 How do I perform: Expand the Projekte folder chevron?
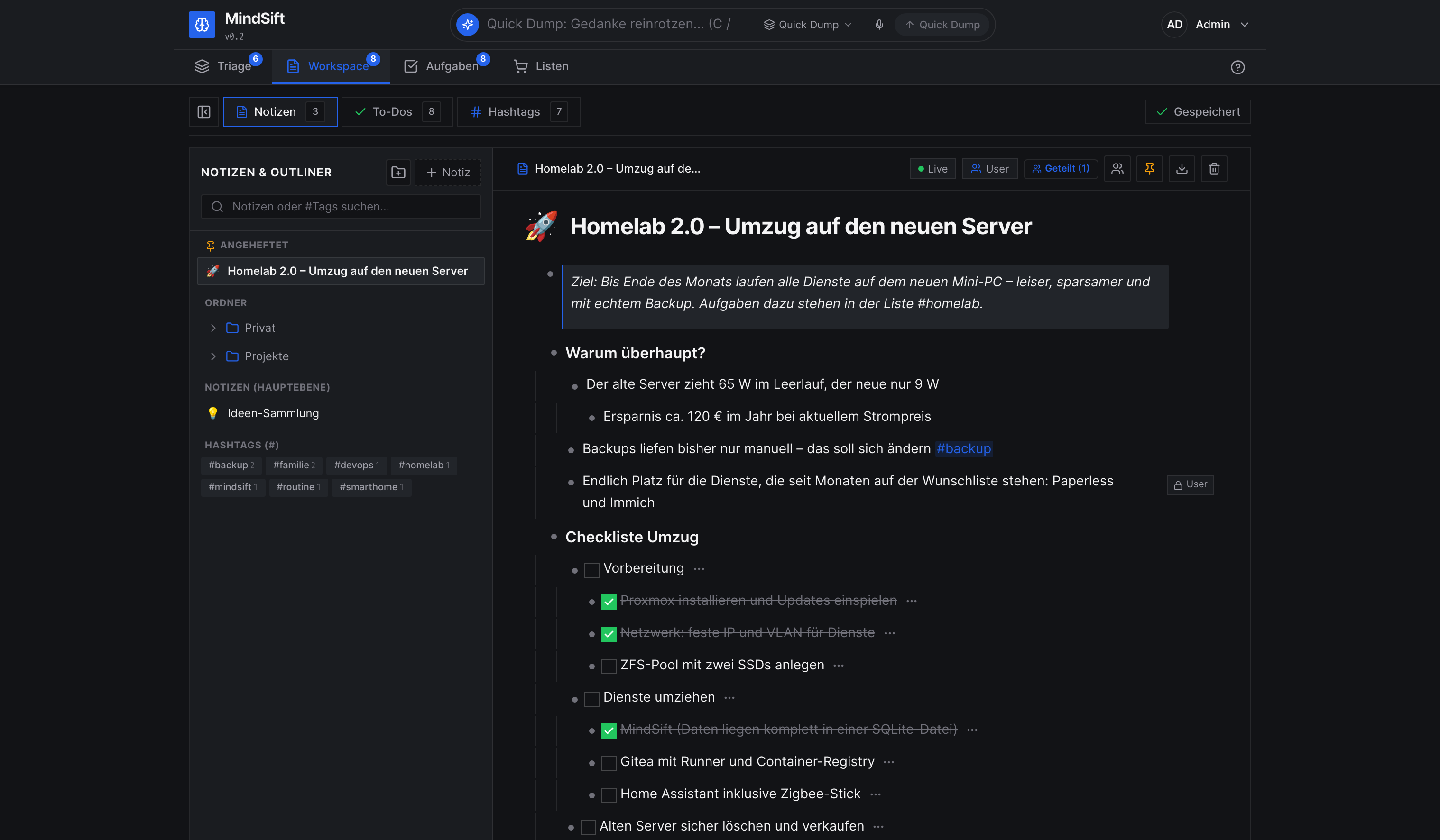tap(213, 356)
